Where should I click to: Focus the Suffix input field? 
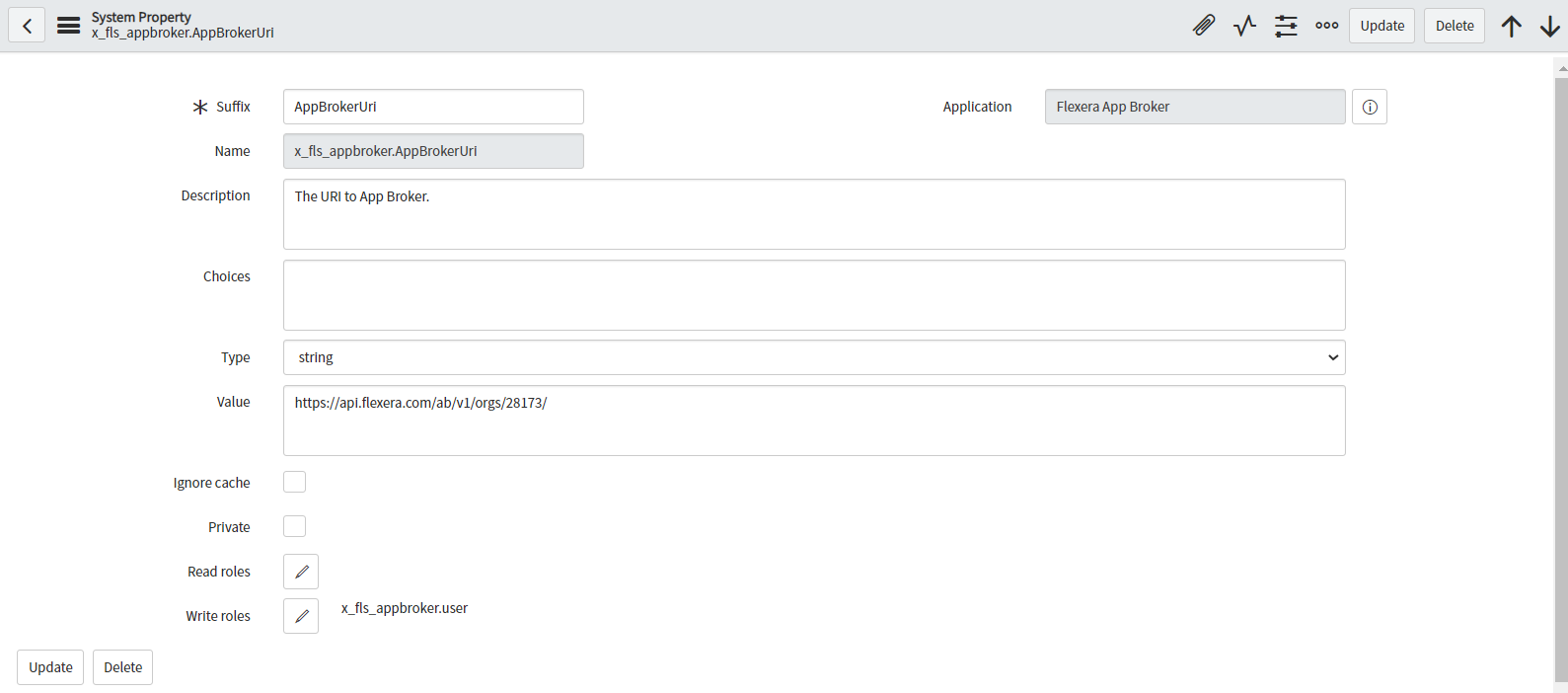pos(433,107)
